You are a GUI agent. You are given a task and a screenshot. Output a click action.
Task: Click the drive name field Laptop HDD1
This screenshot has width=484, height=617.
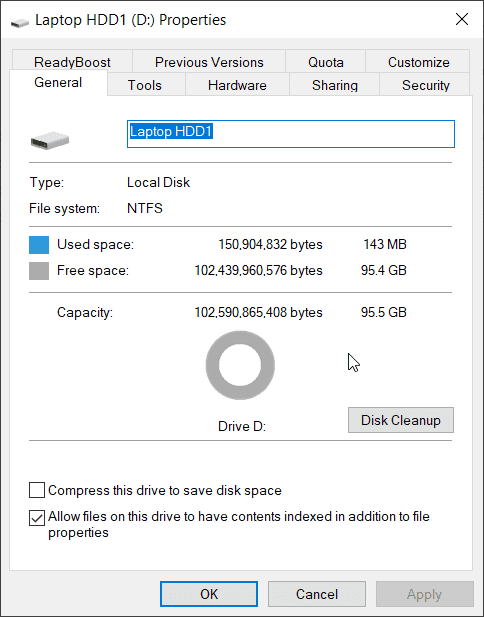[291, 134]
